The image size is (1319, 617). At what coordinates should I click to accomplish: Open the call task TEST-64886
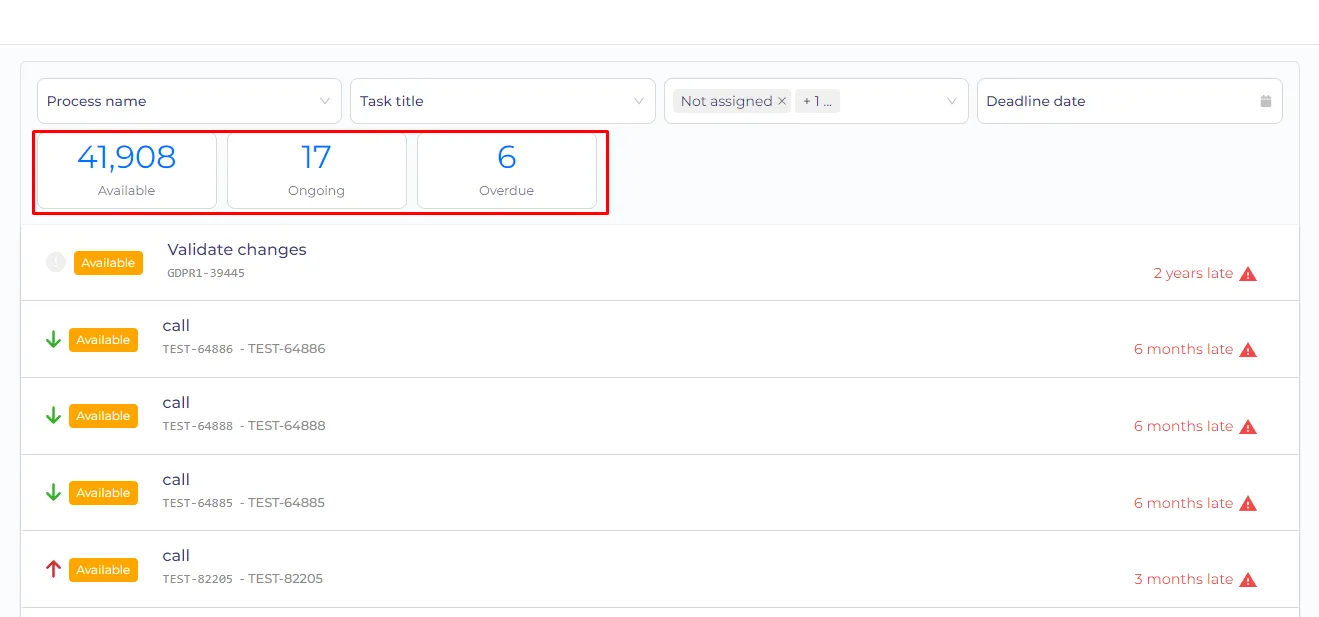click(660, 339)
